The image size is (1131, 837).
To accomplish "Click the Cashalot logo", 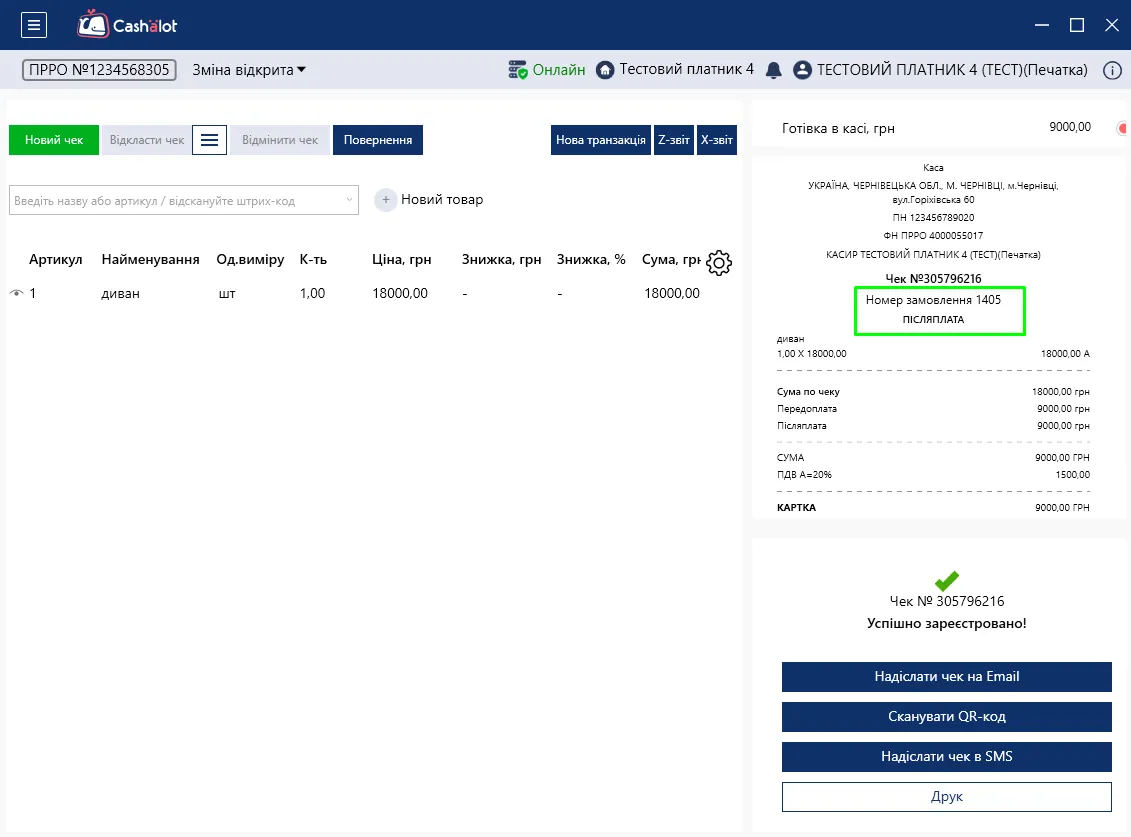I will coord(127,25).
